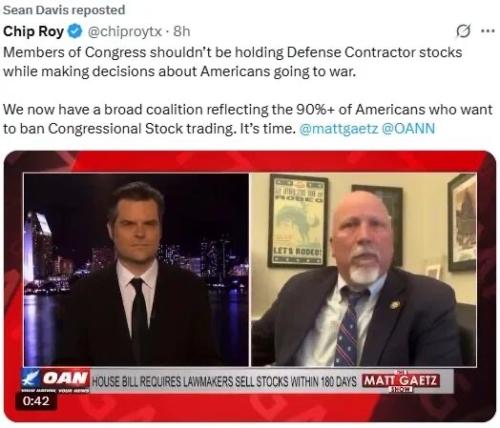Click the right video pane office guest

(x=363, y=269)
